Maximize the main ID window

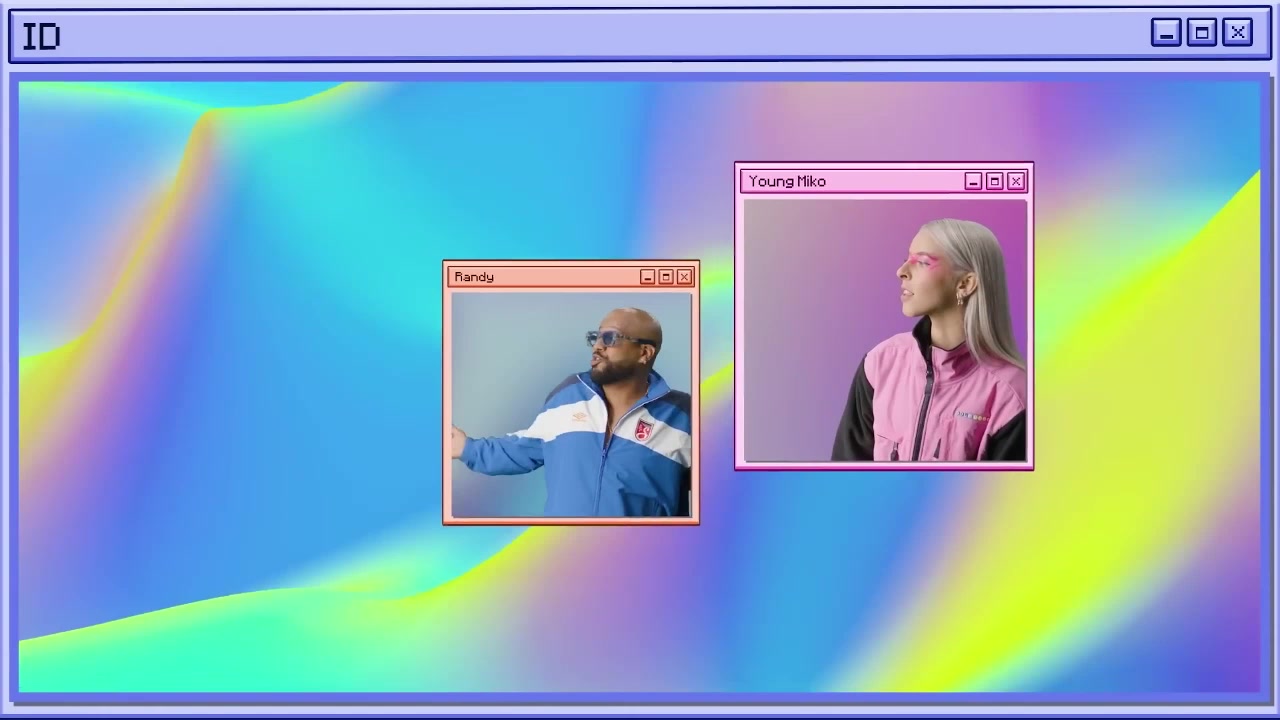(1202, 33)
